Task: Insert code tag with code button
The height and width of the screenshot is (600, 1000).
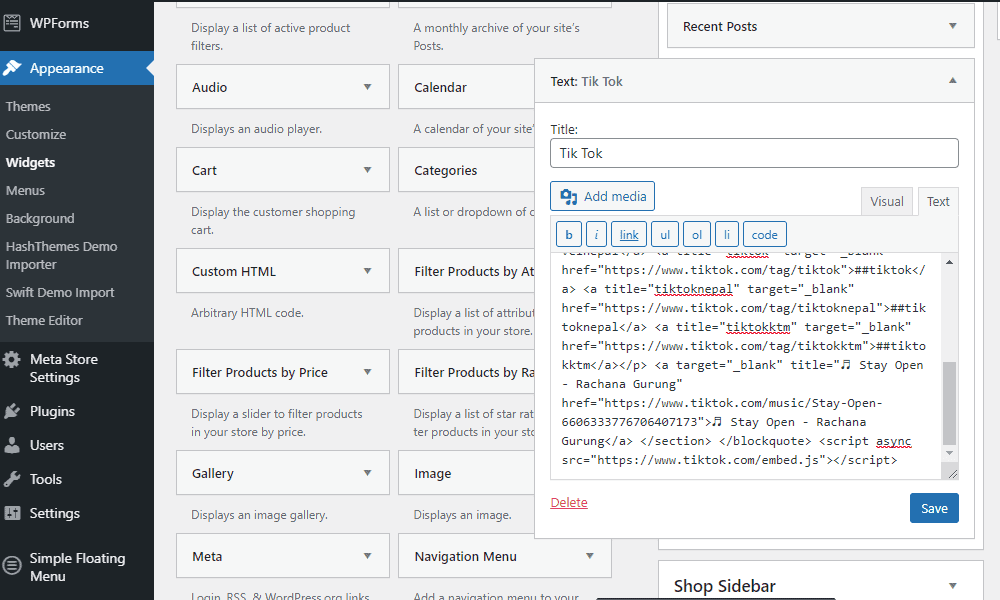Action: 764,235
